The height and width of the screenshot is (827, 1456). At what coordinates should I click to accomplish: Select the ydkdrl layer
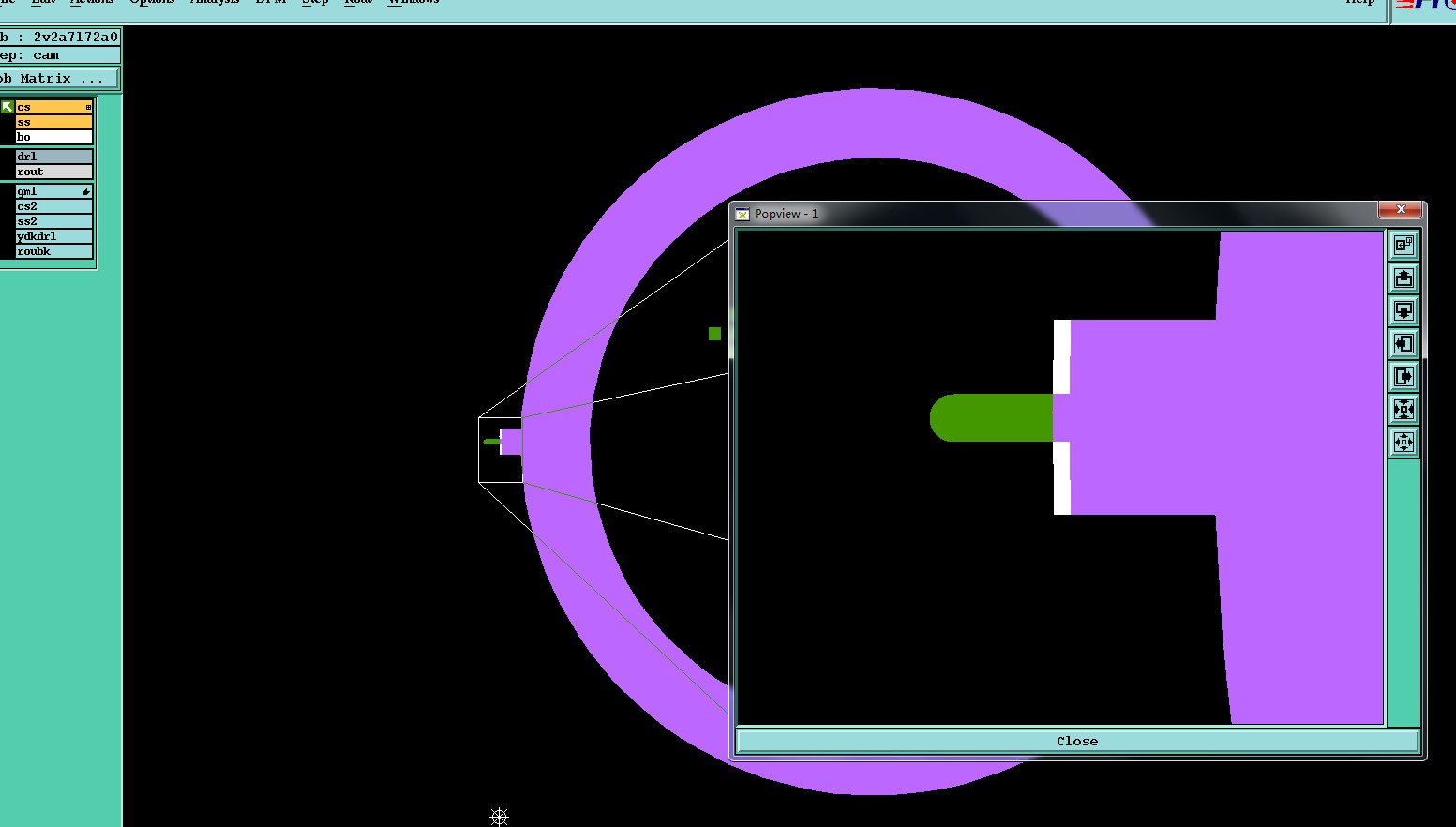pos(53,236)
